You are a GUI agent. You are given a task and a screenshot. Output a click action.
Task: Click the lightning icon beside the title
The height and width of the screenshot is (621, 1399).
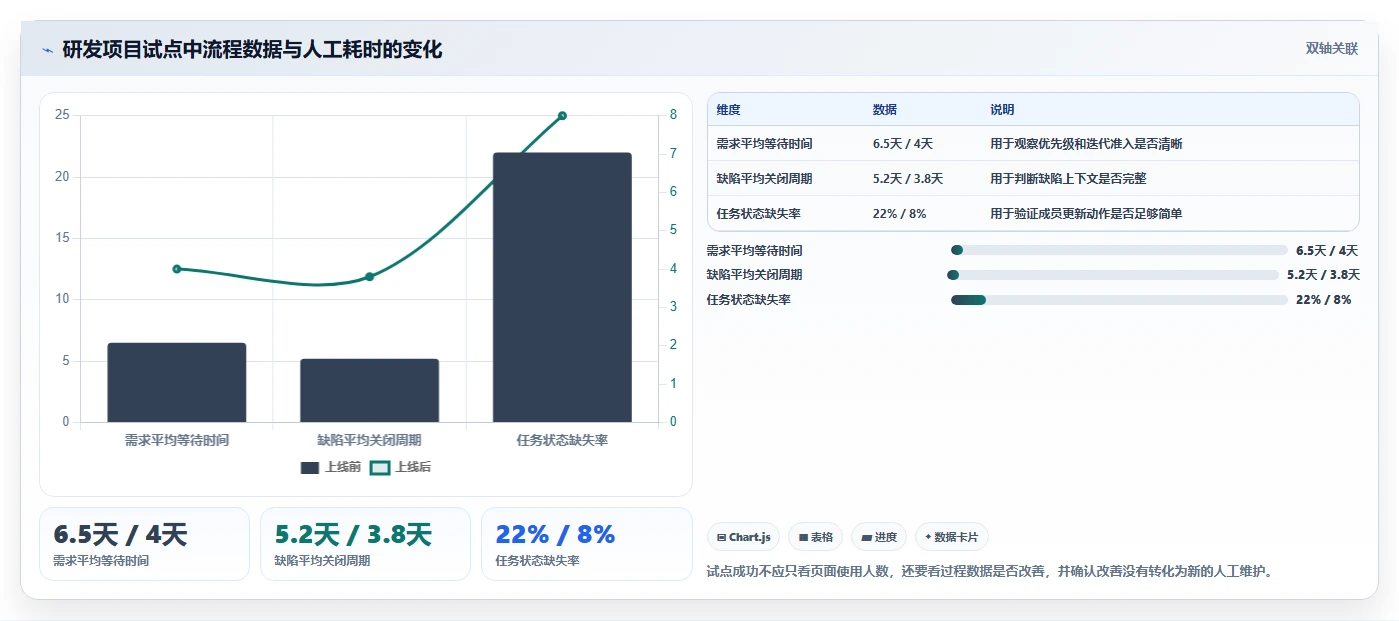[47, 50]
